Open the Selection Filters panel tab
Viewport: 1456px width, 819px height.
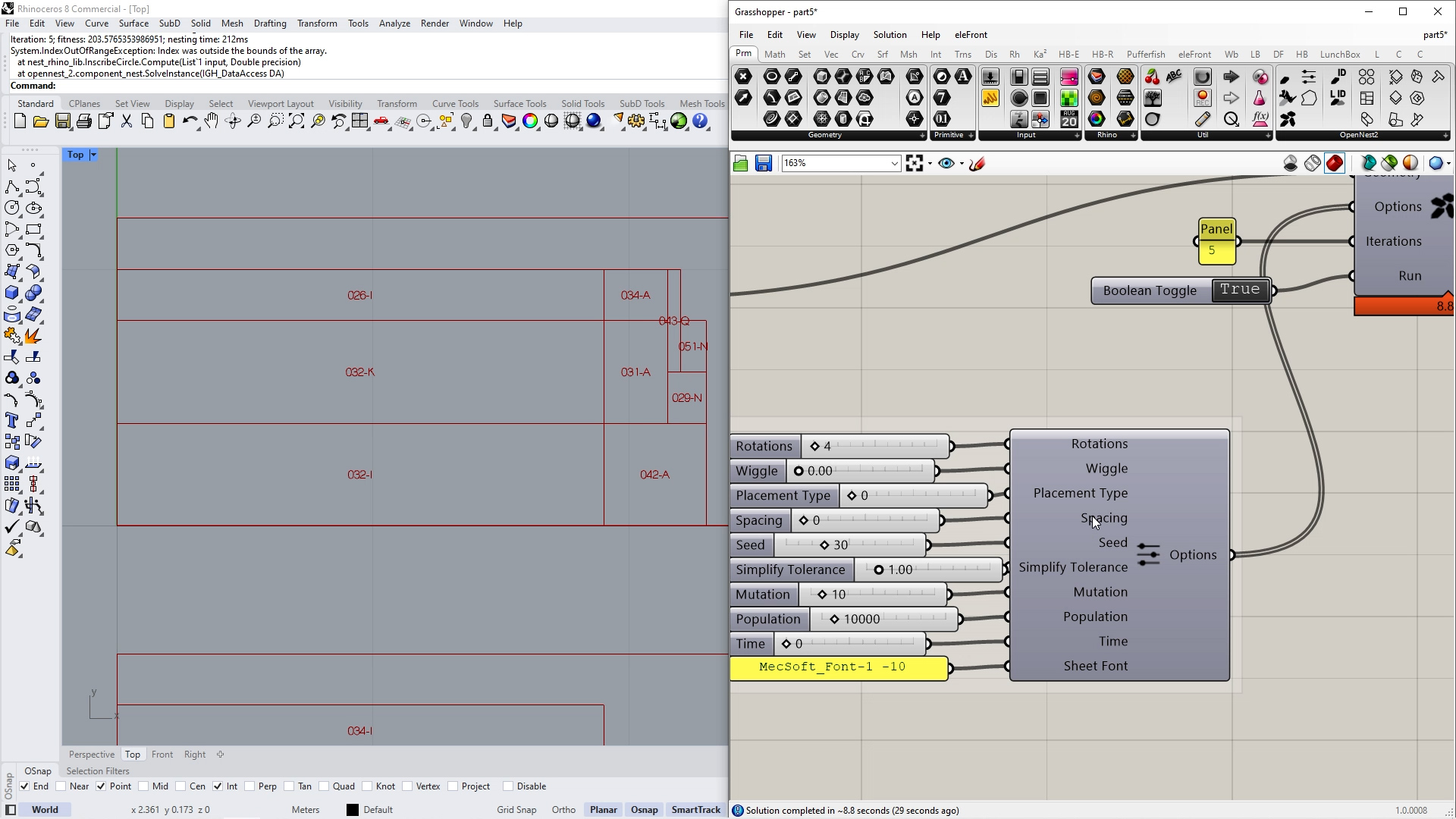[98, 771]
